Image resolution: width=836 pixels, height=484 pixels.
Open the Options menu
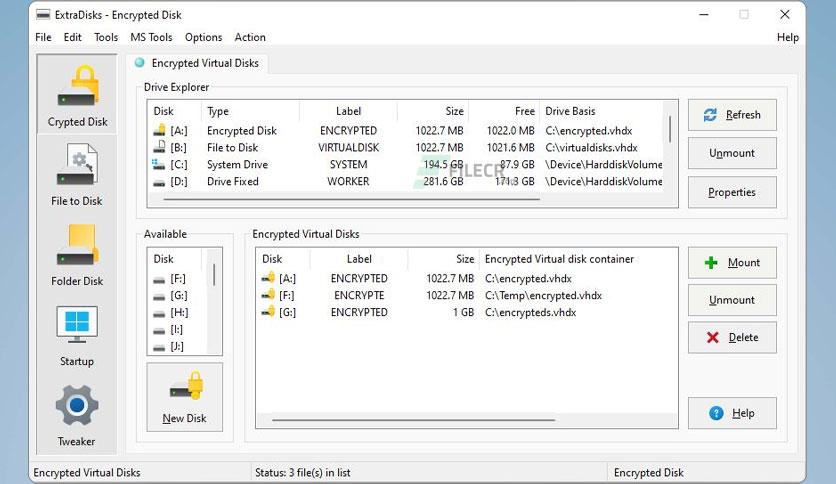203,37
